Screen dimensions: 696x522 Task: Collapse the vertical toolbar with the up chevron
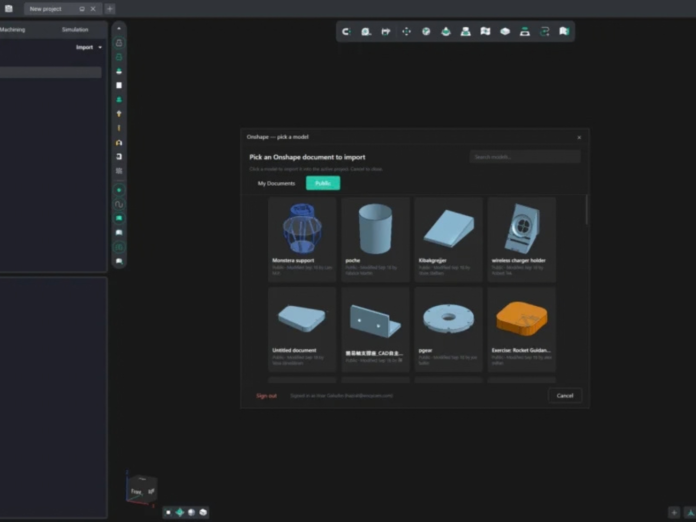[119, 28]
